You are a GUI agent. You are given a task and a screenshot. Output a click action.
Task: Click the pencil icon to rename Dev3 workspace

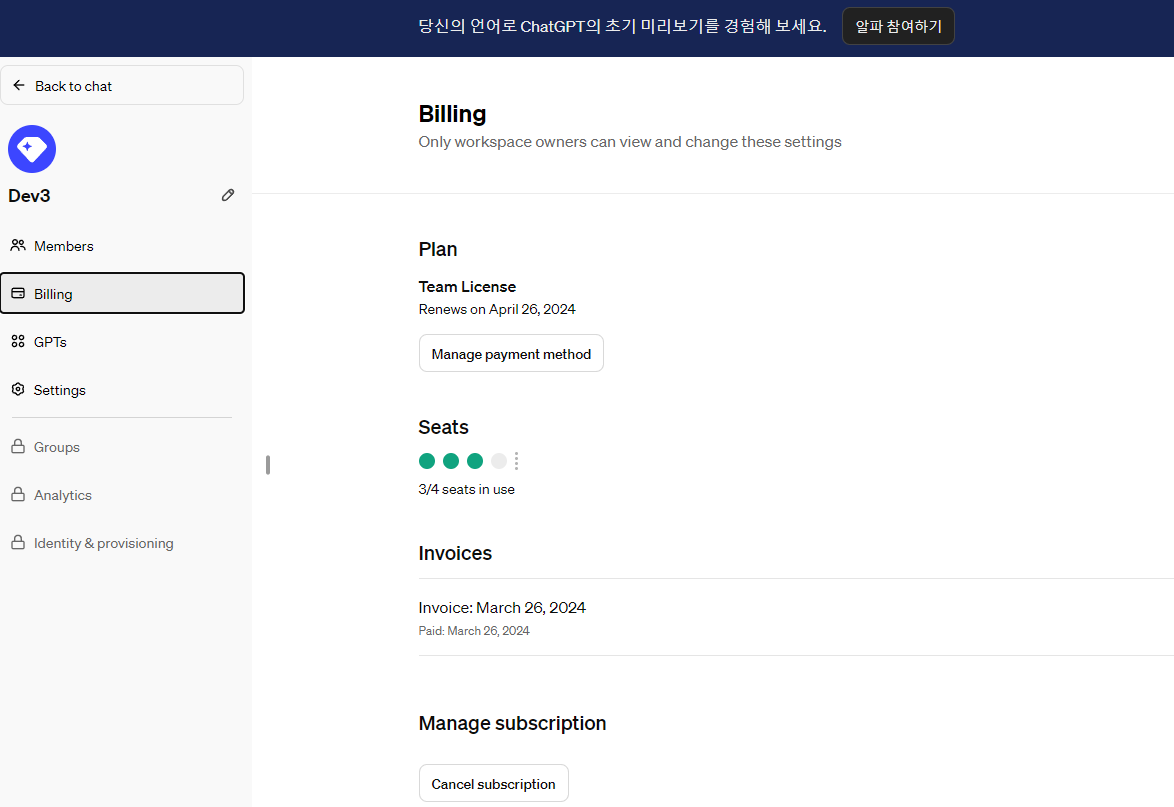pyautogui.click(x=228, y=195)
